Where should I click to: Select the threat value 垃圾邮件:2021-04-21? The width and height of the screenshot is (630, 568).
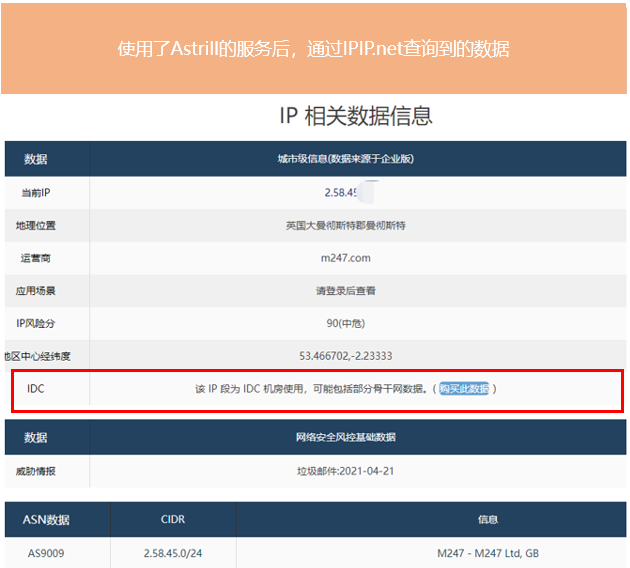(x=346, y=471)
